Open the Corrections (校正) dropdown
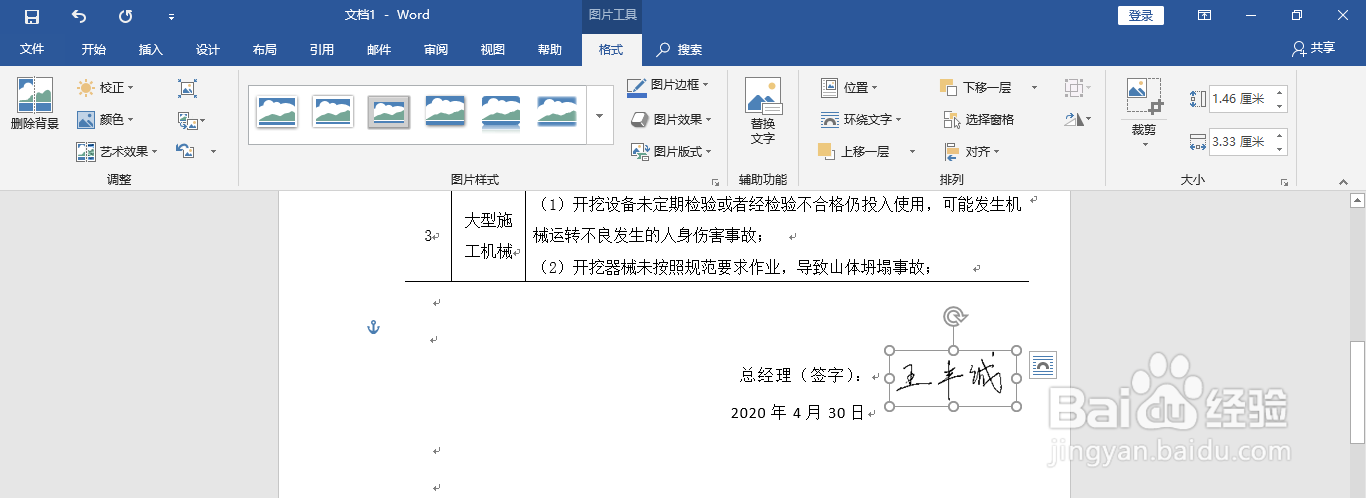1366x498 pixels. coord(106,88)
